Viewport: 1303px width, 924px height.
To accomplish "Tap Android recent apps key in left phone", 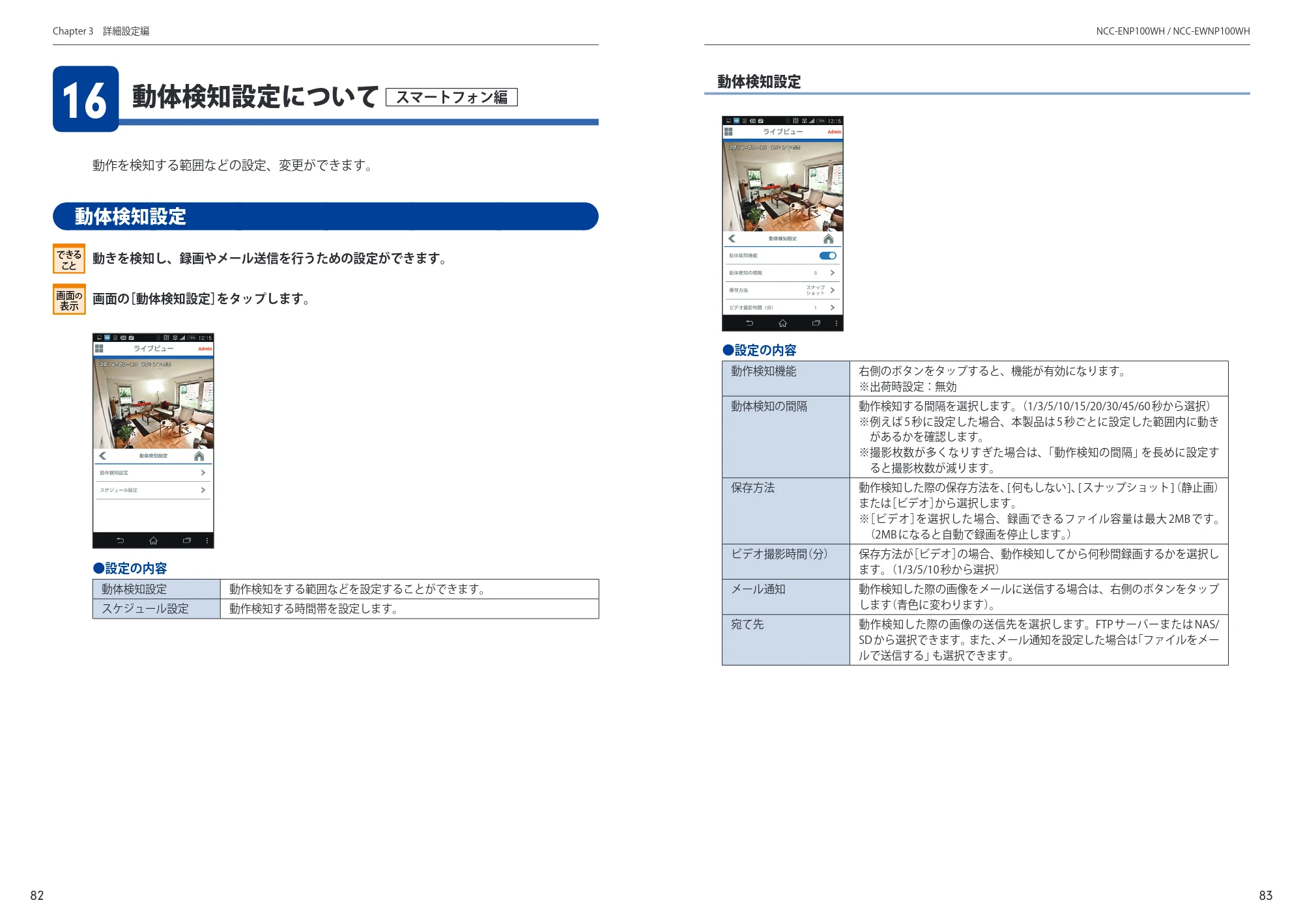I will click(x=187, y=540).
